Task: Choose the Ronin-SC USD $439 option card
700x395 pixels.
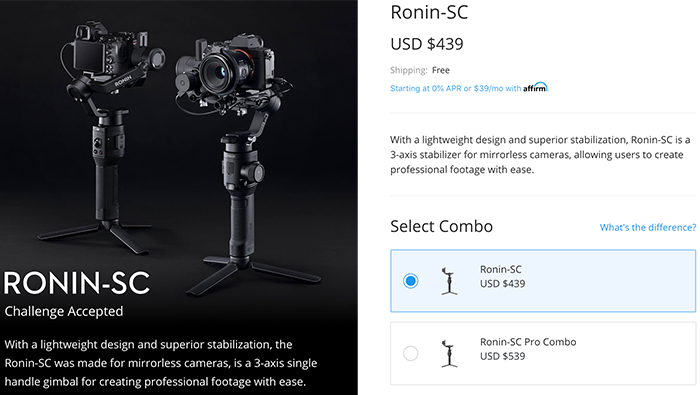Action: [543, 281]
